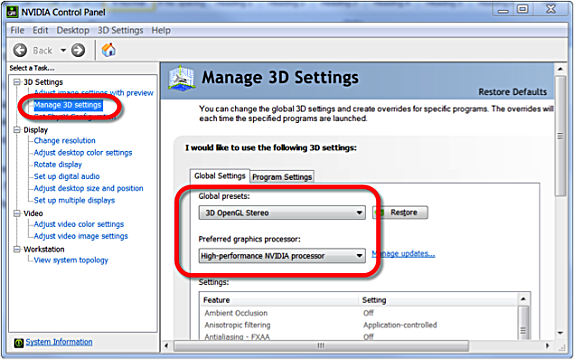Viewport: 574px width, 360px height.
Task: Open the Preferred graphics processor dropdown
Action: 282,256
